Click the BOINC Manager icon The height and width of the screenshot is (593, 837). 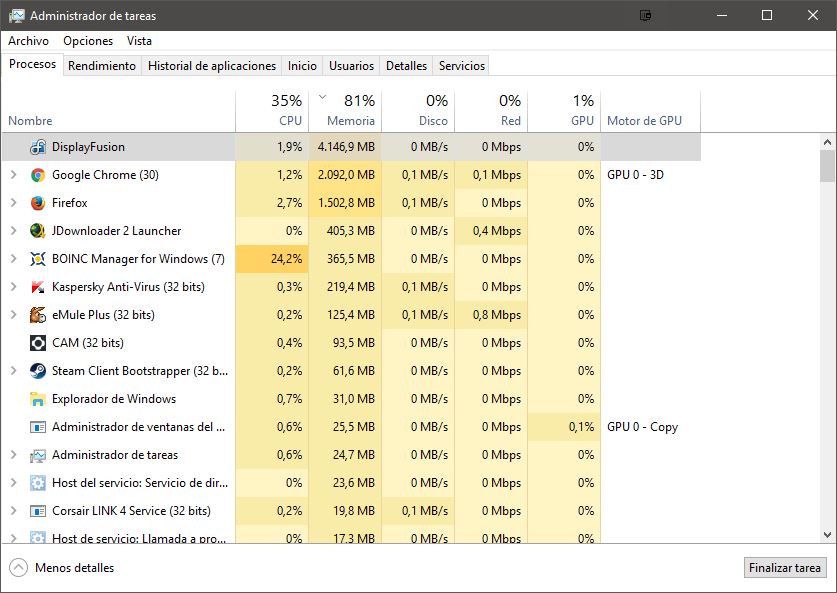(38, 259)
